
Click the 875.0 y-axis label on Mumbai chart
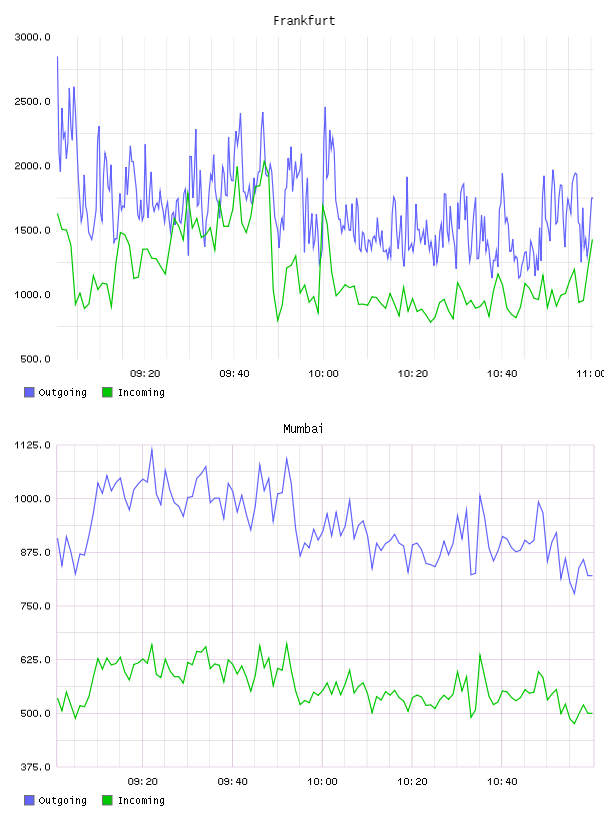tap(35, 553)
